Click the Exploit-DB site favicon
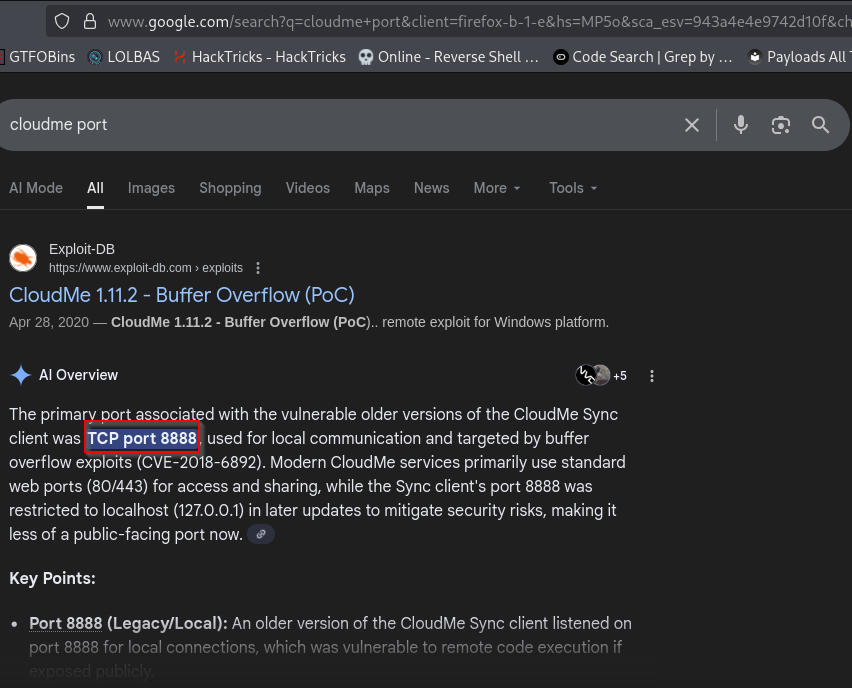The image size is (852, 688). point(23,258)
